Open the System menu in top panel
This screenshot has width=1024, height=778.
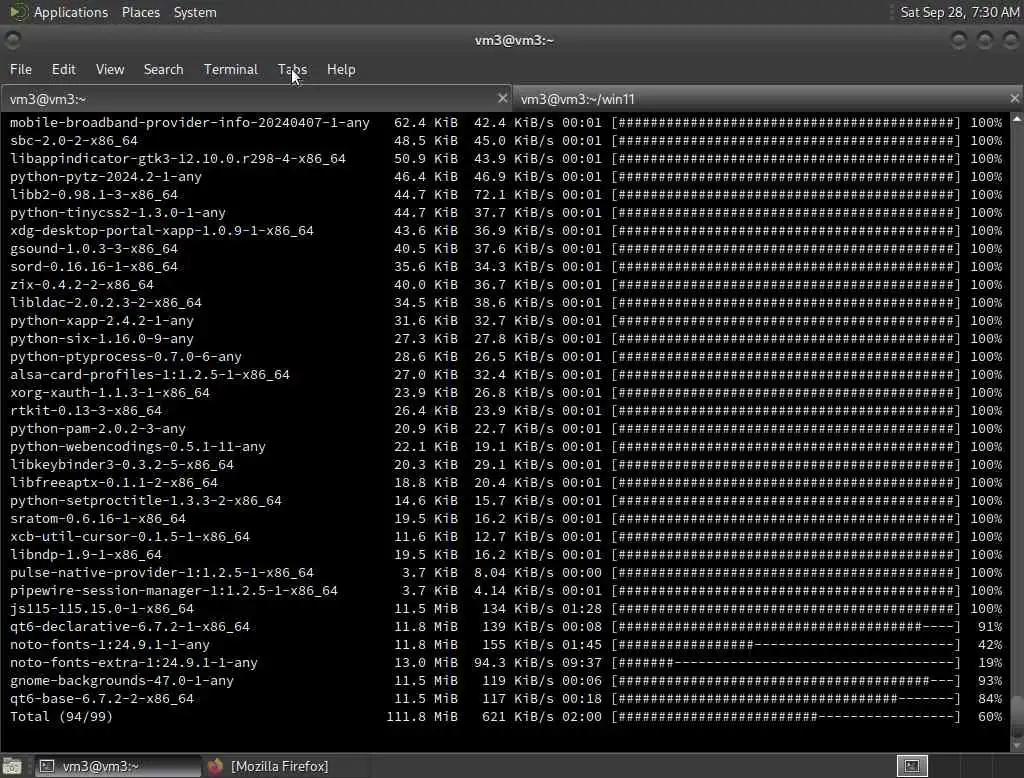pyautogui.click(x=195, y=12)
